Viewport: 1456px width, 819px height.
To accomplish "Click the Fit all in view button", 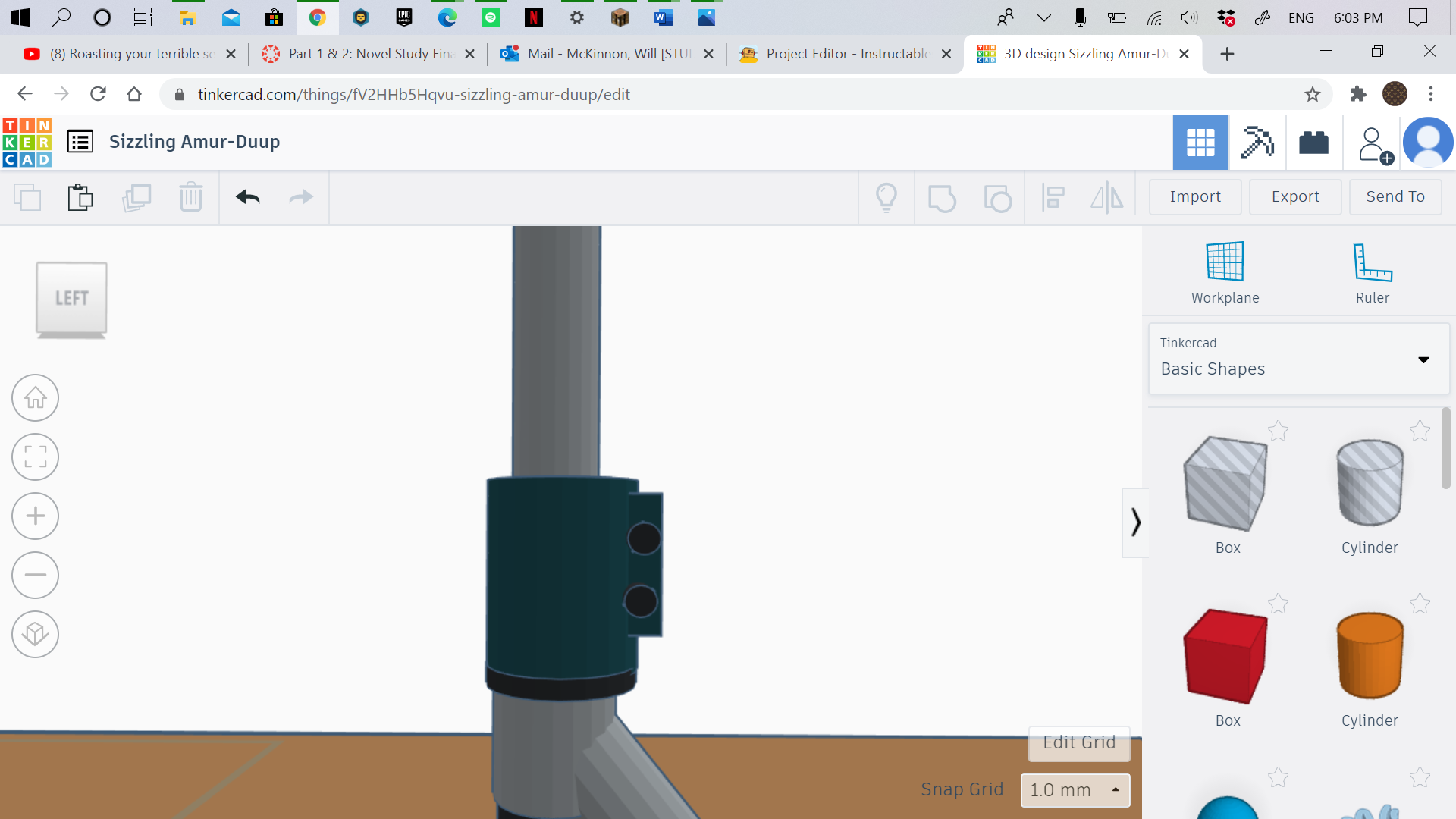I will click(x=36, y=457).
